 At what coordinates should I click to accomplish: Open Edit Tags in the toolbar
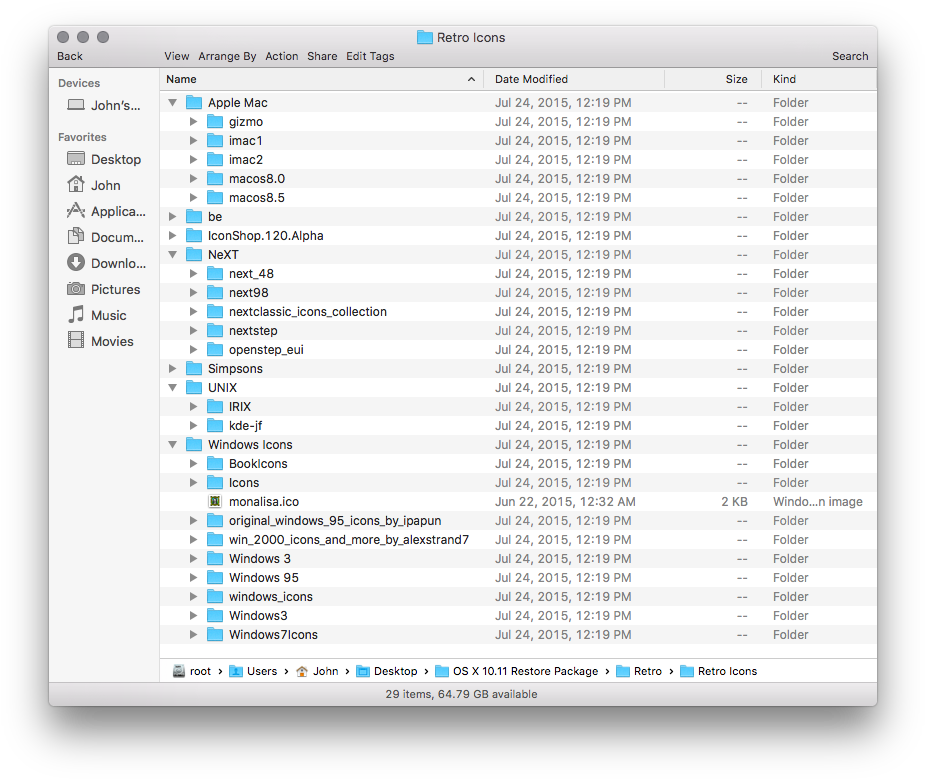click(x=370, y=56)
